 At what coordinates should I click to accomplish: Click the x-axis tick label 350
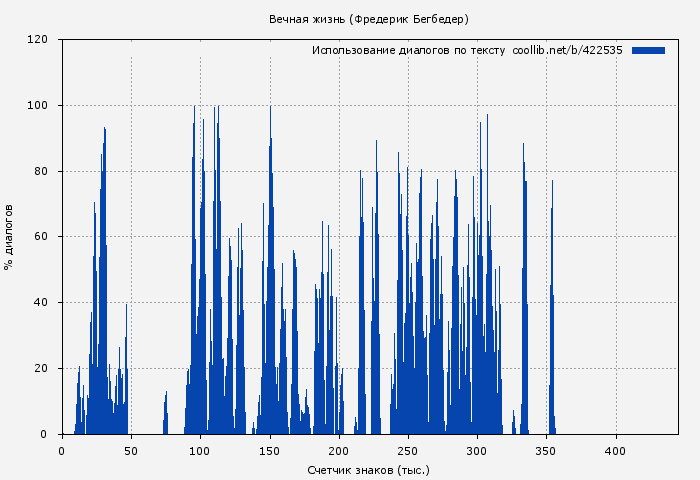click(547, 451)
